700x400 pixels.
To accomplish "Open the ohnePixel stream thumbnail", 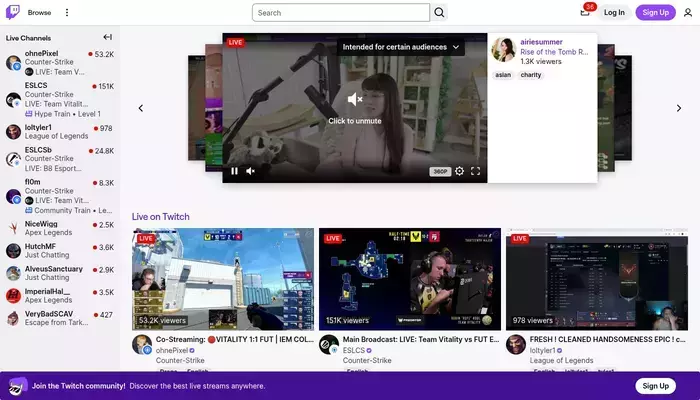I will tap(223, 279).
